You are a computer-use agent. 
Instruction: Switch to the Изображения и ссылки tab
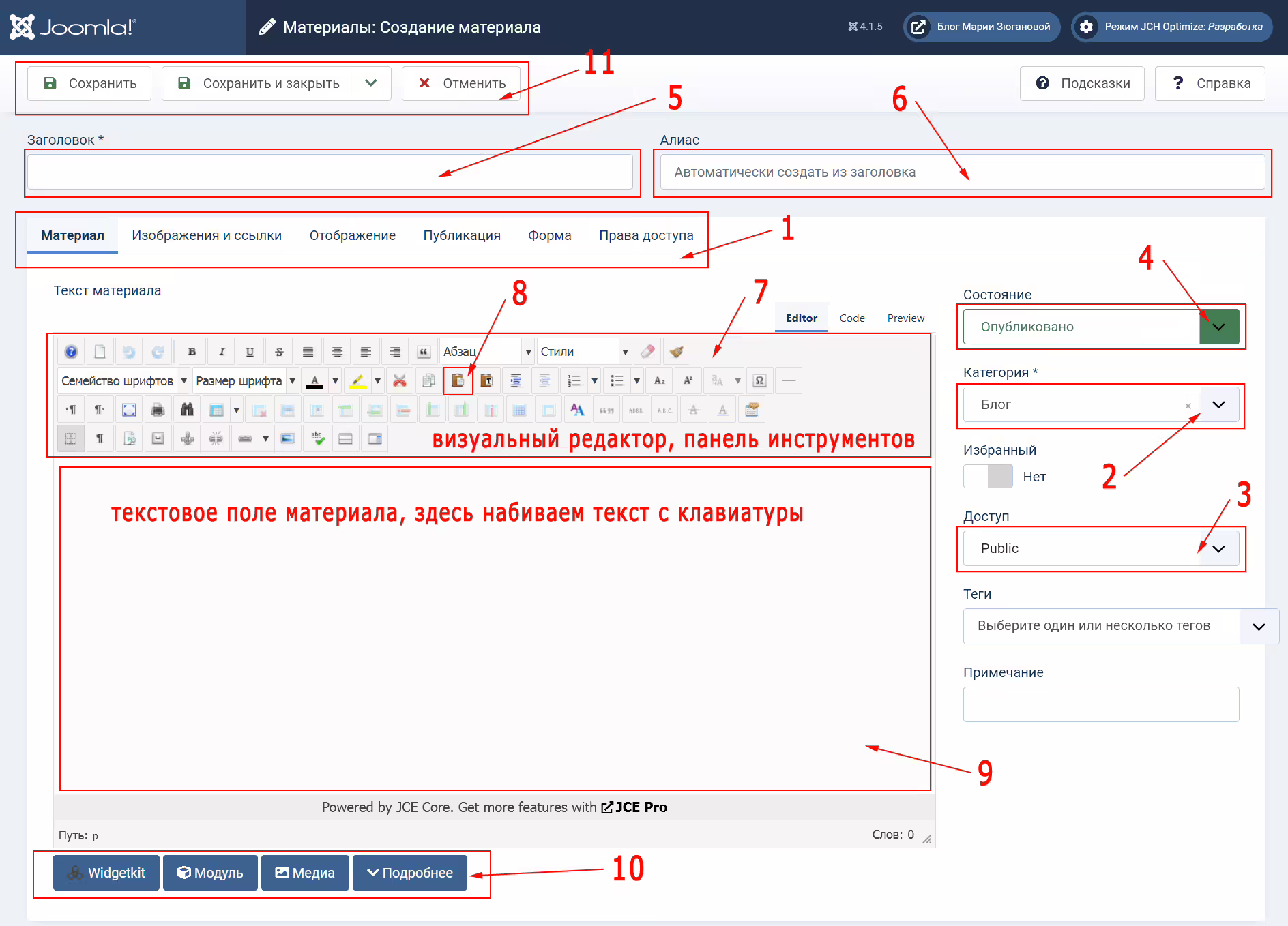click(x=207, y=235)
